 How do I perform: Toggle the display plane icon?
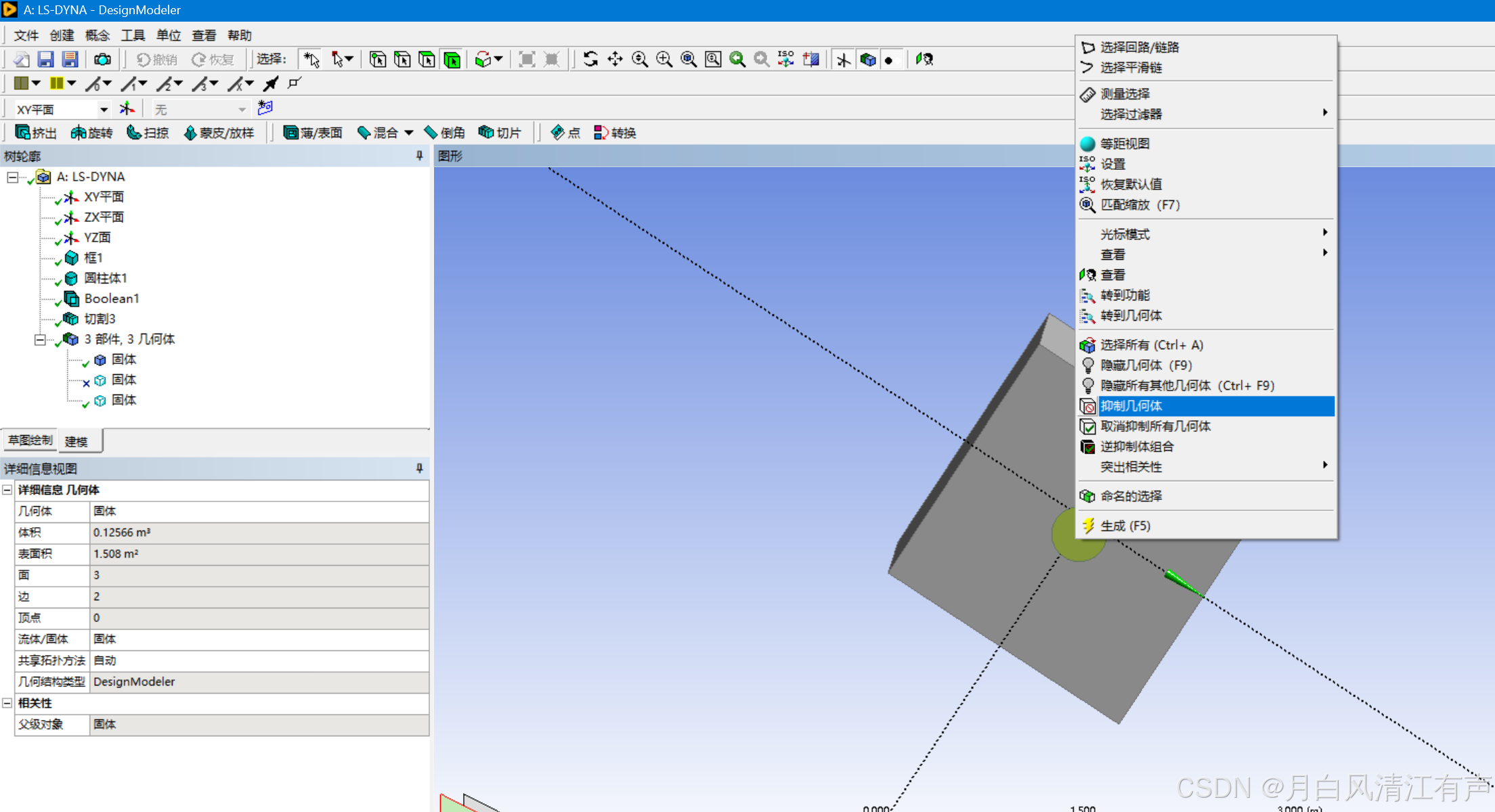(x=843, y=60)
